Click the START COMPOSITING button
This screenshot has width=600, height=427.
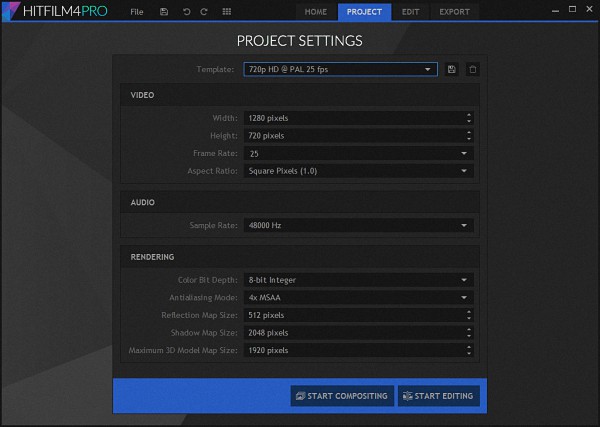[342, 396]
